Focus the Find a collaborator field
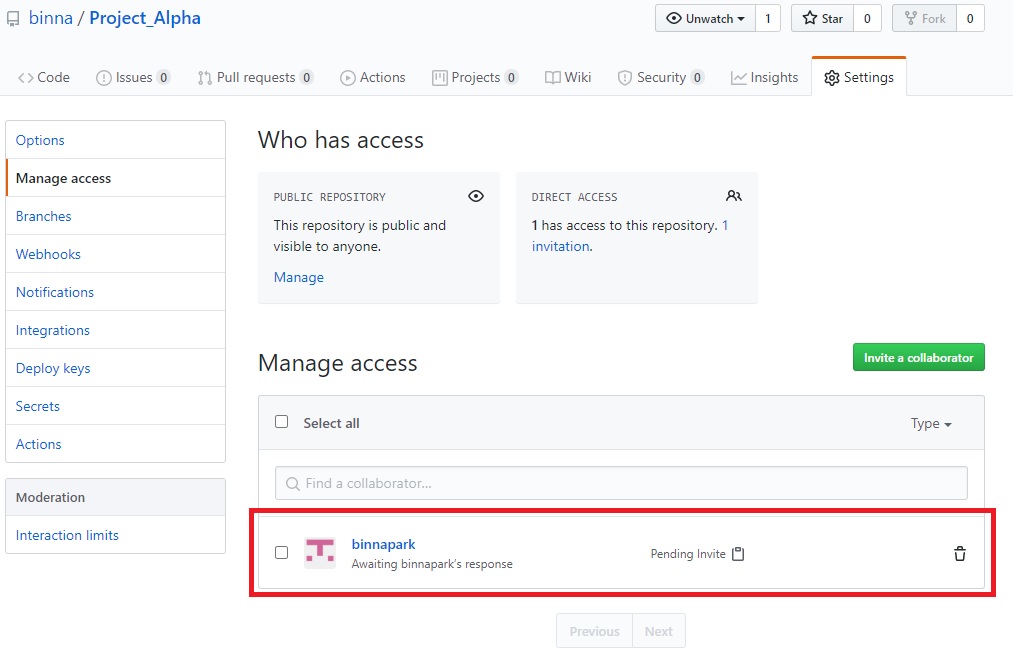This screenshot has width=1013, height=666. 621,483
